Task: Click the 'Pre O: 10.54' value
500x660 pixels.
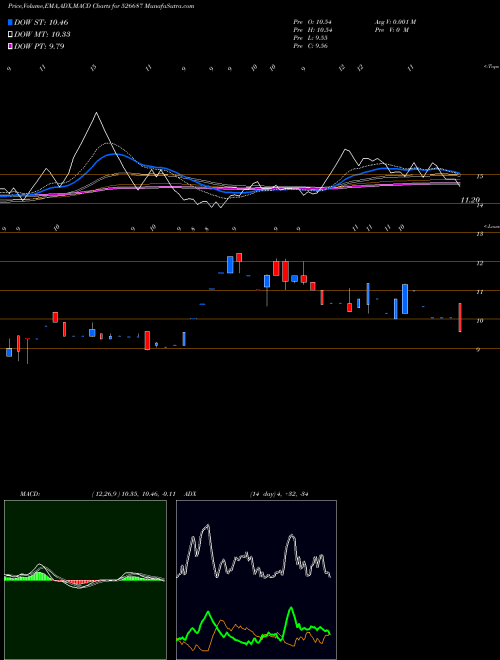Action: click(313, 22)
